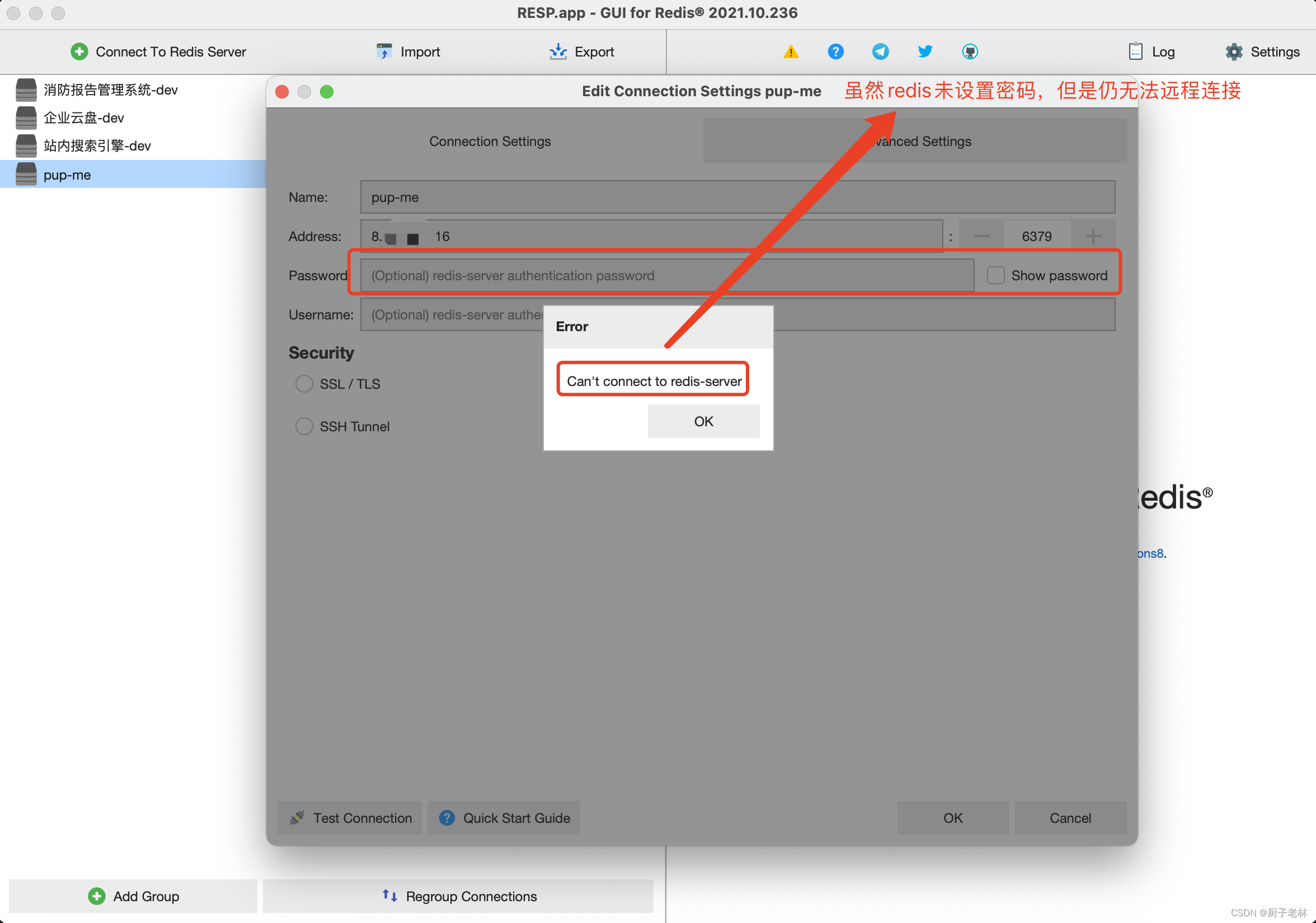Select the pup-me connection name

click(x=67, y=175)
